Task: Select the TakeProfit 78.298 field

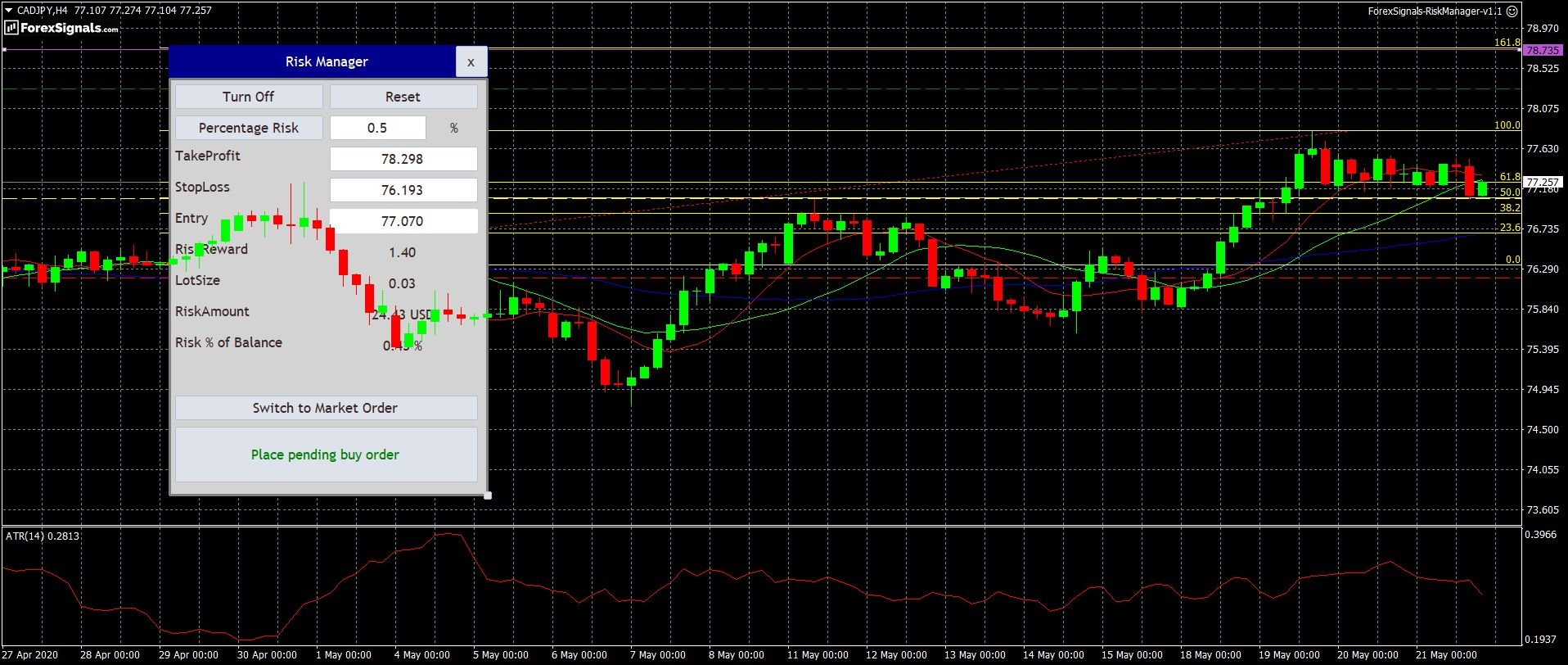Action: point(403,159)
